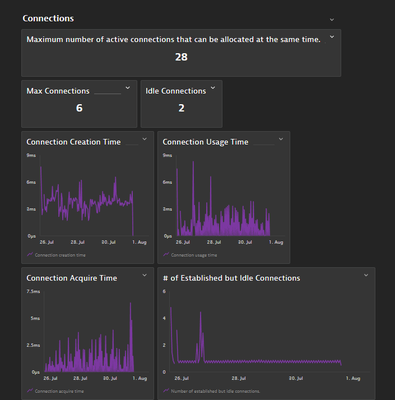Image resolution: width=395 pixels, height=400 pixels.
Task: Click the Connection Usage Time title
Action: pos(205,142)
